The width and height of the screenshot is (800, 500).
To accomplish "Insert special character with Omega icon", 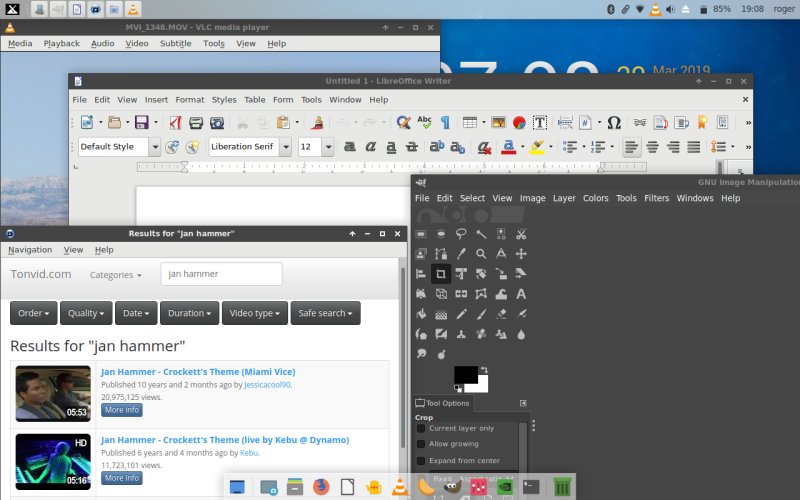I will [614, 122].
